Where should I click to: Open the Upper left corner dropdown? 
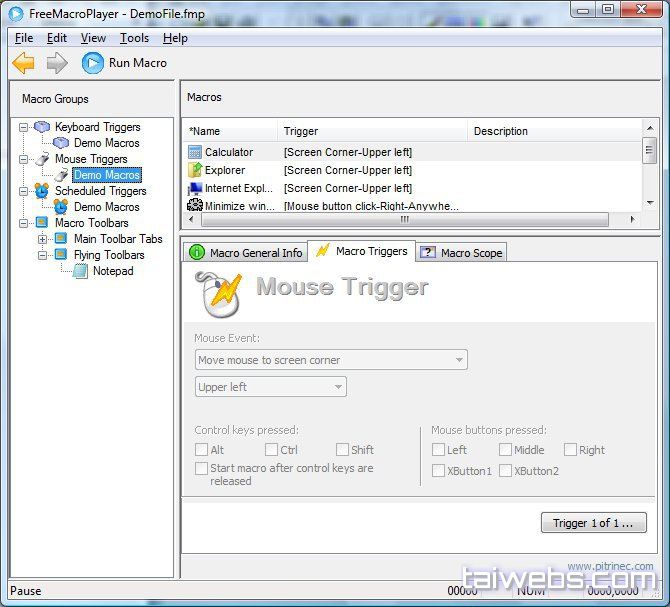point(270,387)
